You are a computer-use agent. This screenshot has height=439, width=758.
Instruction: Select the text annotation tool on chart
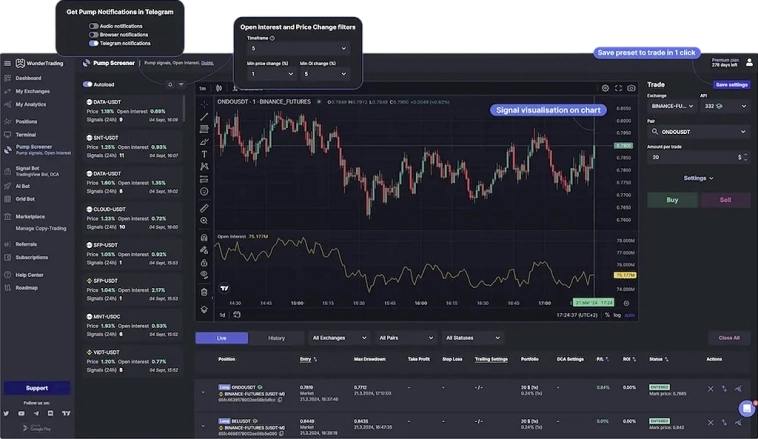point(204,154)
